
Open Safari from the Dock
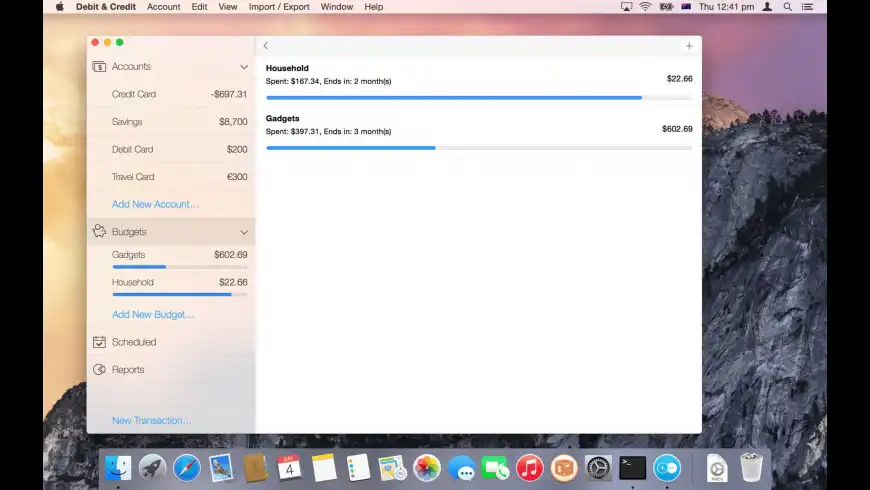coord(186,468)
